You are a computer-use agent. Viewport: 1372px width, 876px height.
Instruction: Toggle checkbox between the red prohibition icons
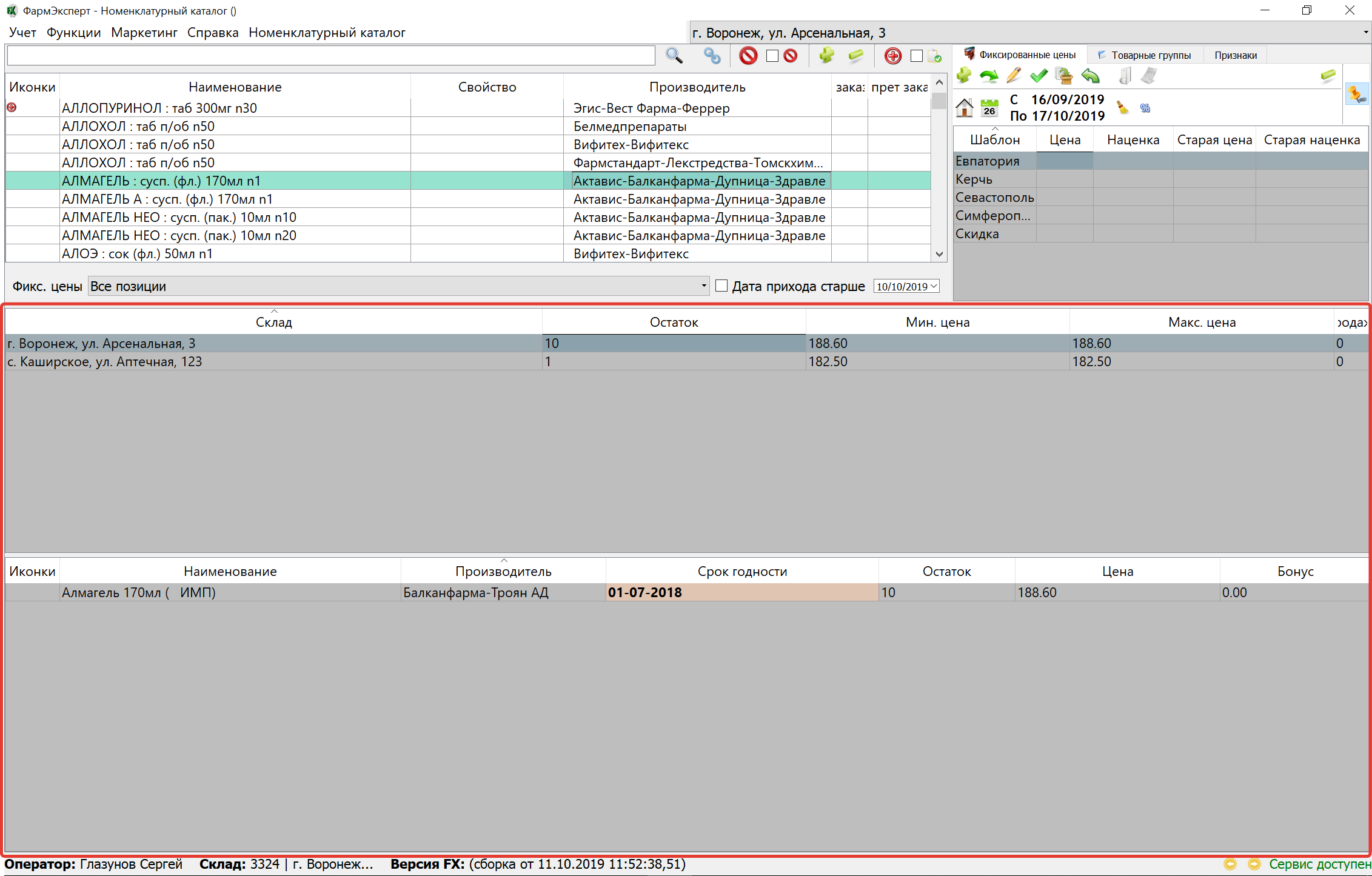pos(772,56)
